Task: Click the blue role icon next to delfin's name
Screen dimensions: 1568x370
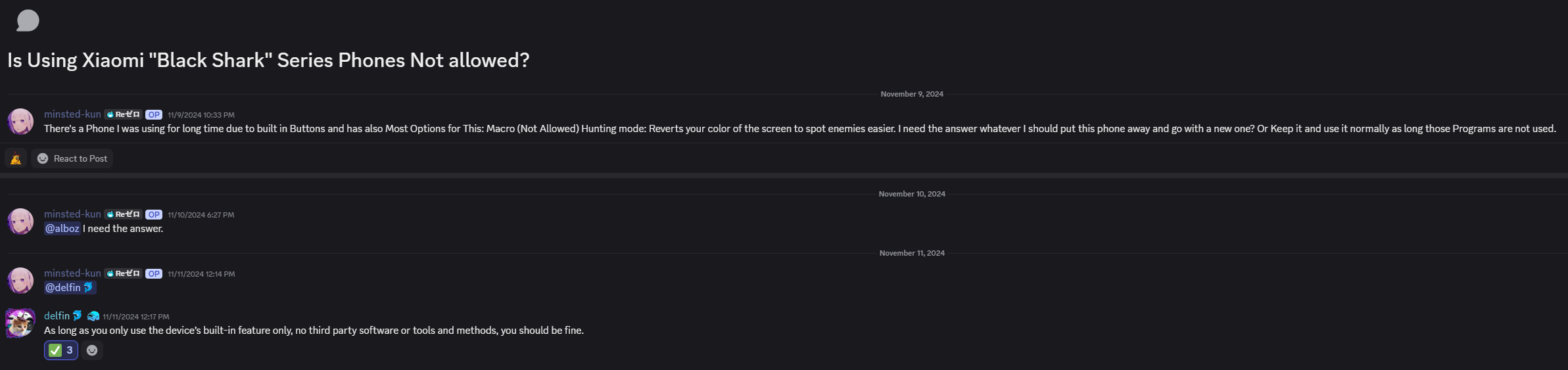Action: [93, 316]
